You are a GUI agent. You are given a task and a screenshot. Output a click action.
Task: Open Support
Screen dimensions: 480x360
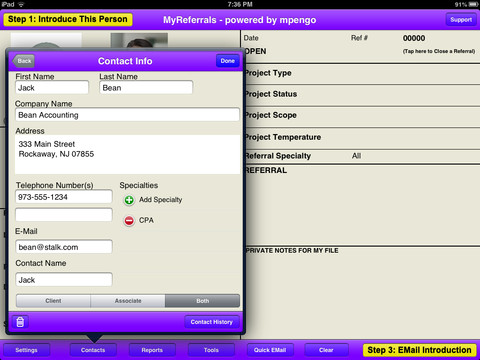coord(461,20)
